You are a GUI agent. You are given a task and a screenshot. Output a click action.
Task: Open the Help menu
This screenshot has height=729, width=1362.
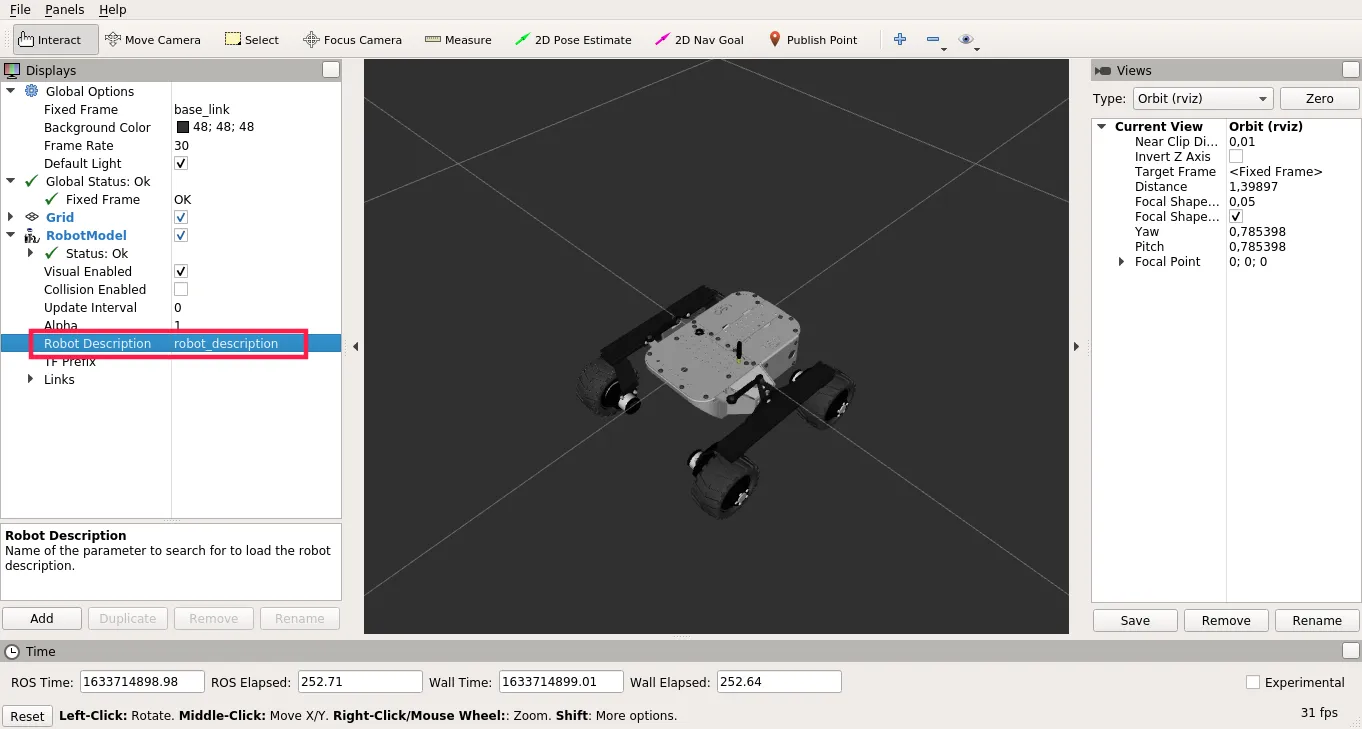pos(112,10)
